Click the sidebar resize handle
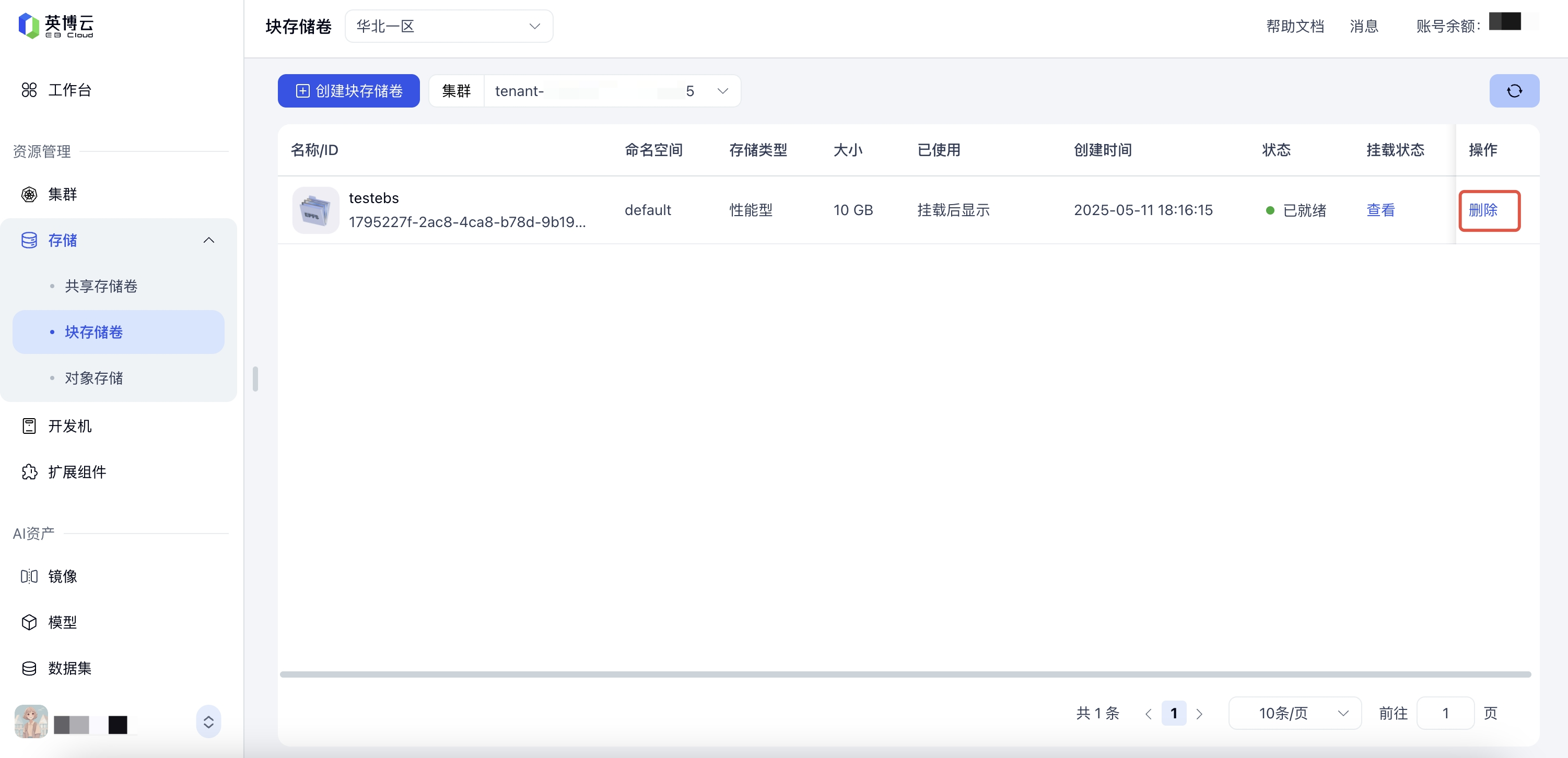The image size is (1568, 758). pyautogui.click(x=255, y=379)
